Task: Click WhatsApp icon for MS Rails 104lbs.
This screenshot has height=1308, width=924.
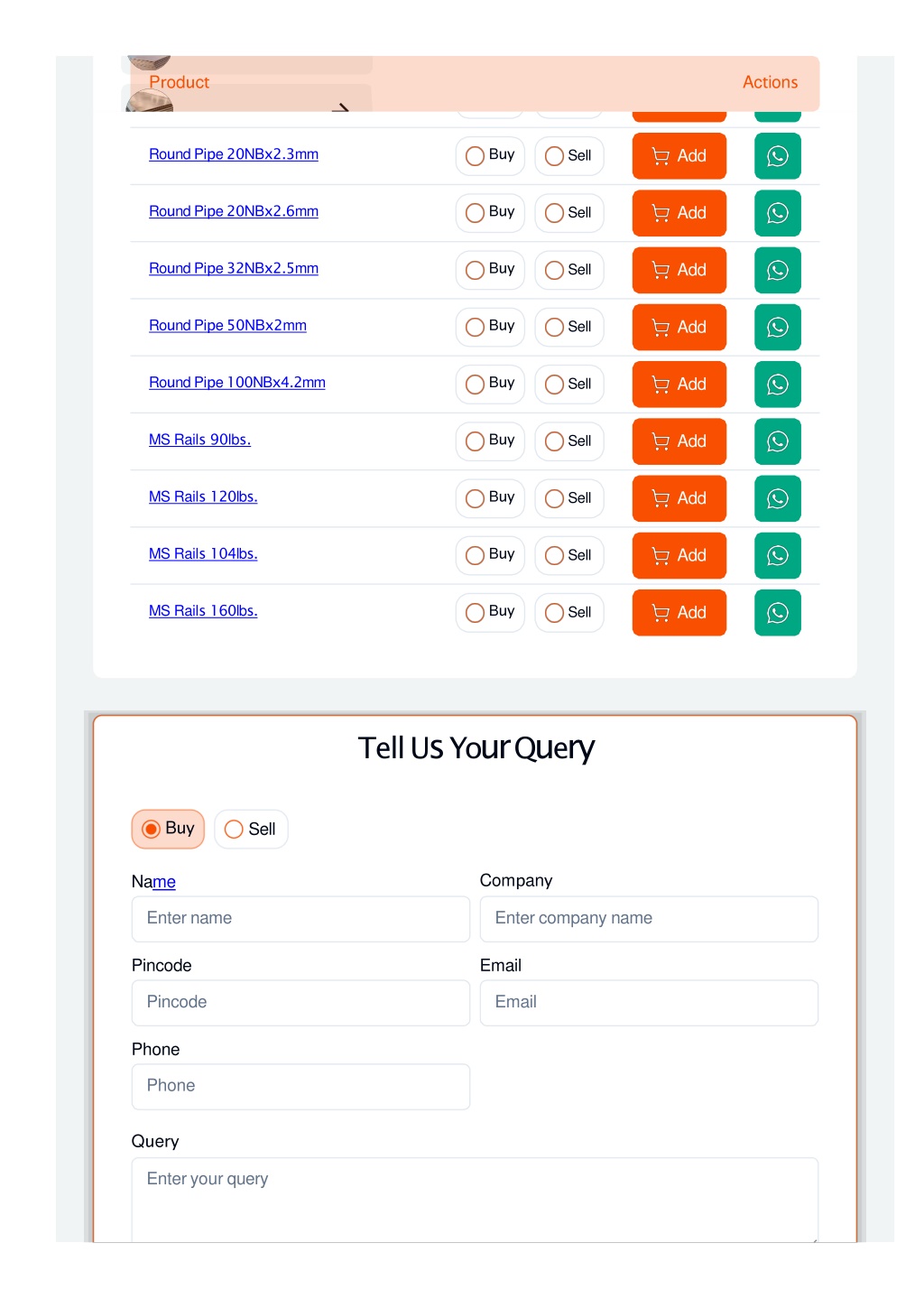Action: tap(777, 555)
